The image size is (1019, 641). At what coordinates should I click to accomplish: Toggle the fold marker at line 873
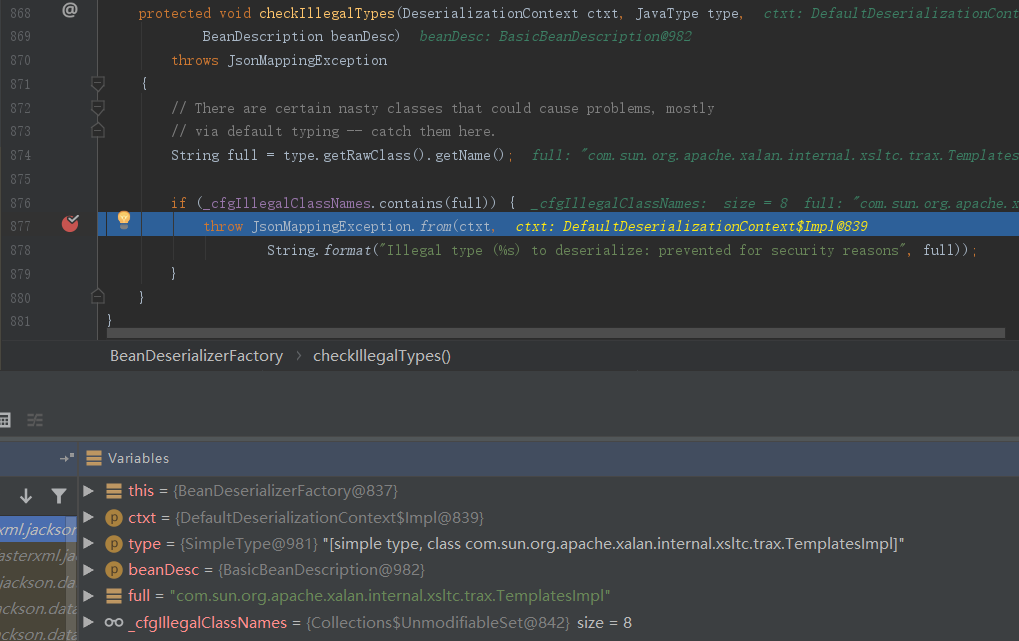[x=98, y=130]
